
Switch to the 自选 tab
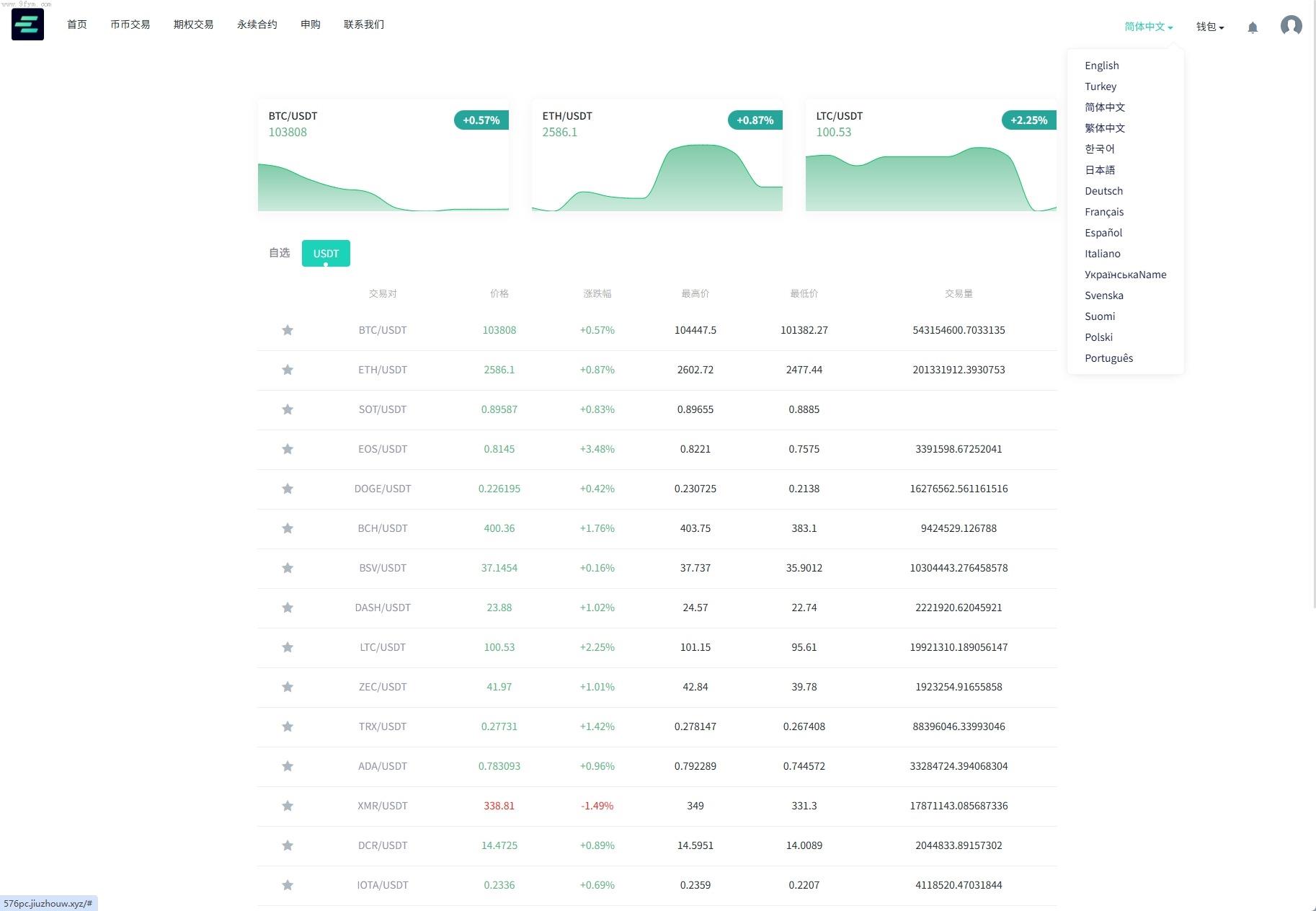coord(279,253)
